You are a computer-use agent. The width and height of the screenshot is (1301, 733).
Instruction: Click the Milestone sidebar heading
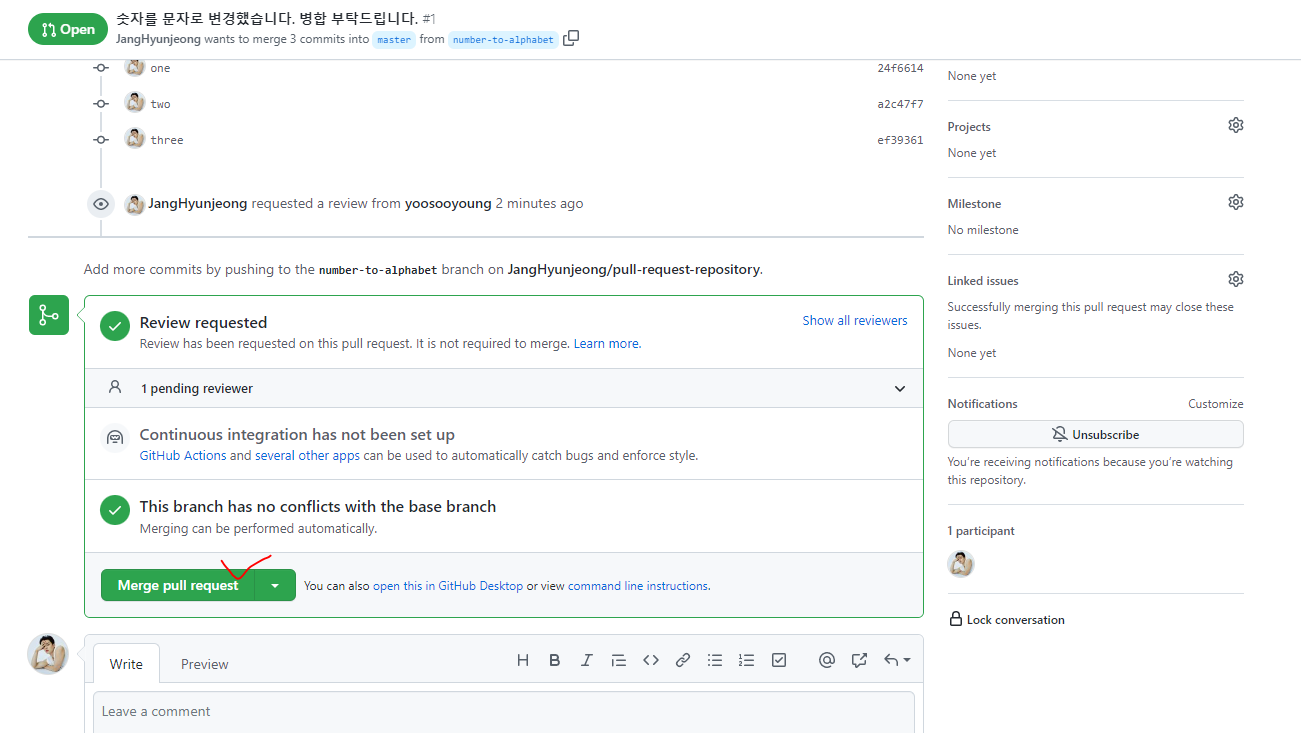tap(974, 203)
